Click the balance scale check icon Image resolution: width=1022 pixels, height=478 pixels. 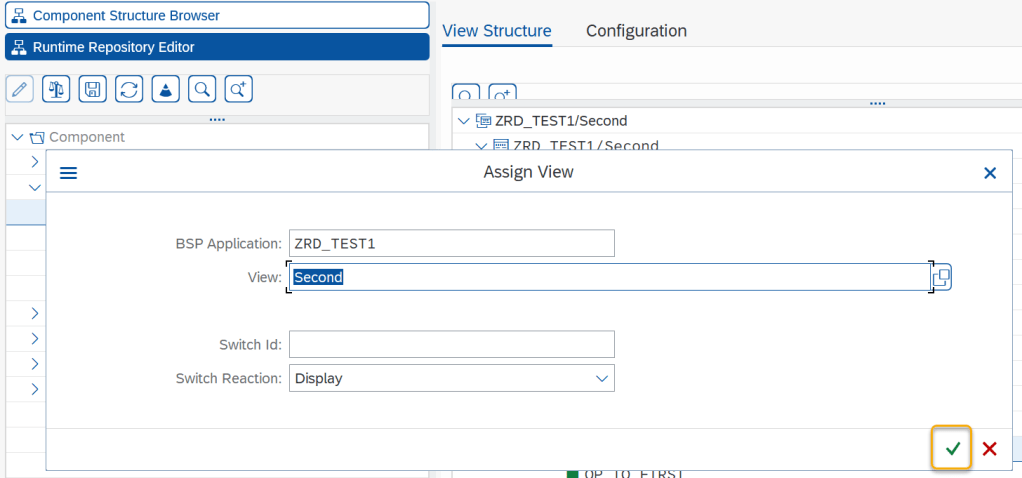click(x=56, y=90)
